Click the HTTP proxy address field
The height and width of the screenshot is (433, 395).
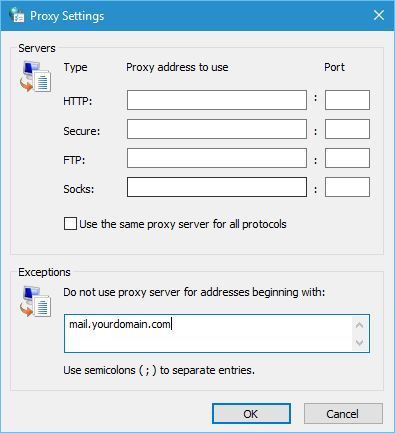point(217,100)
